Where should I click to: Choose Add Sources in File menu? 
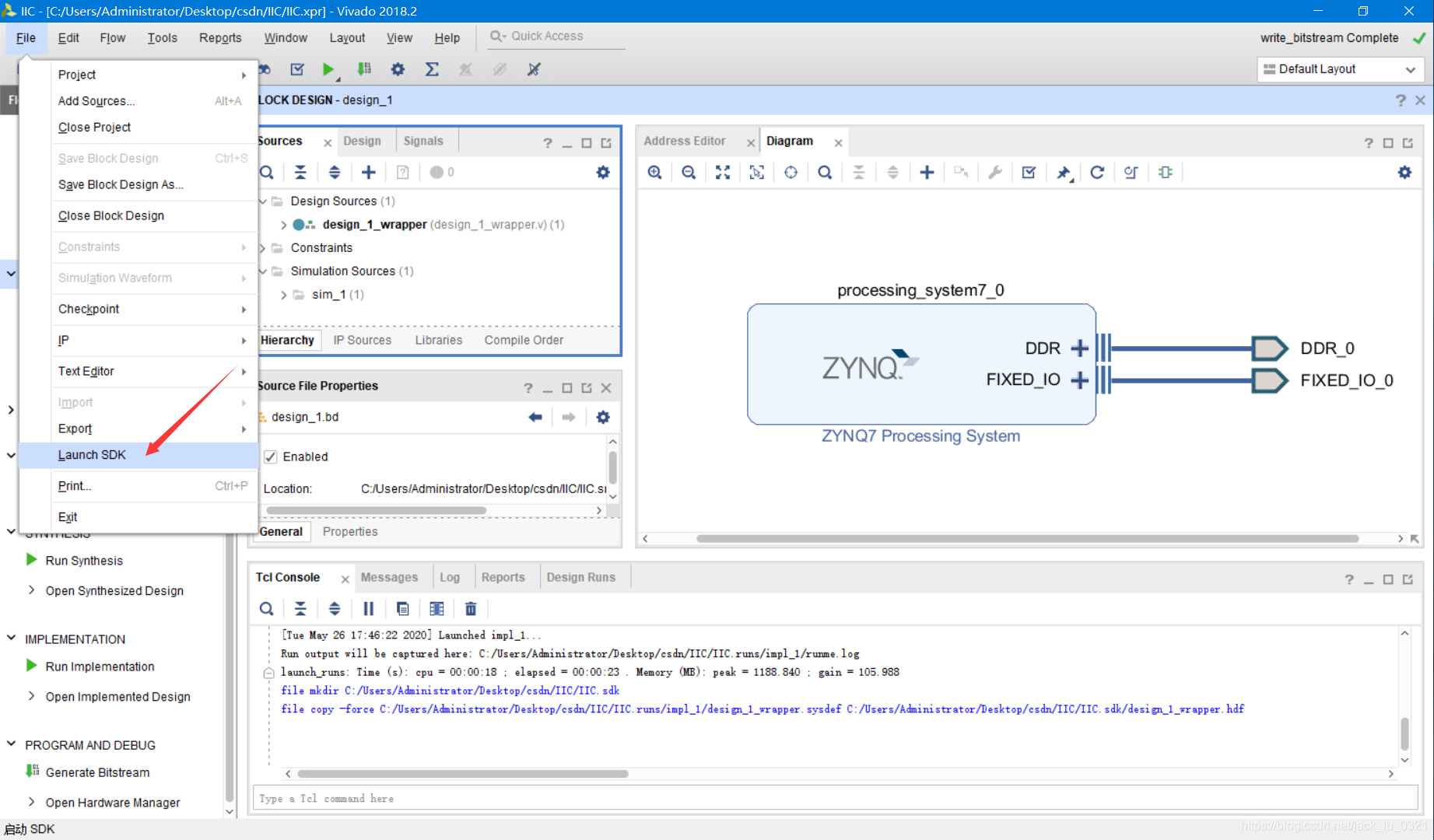pyautogui.click(x=138, y=101)
